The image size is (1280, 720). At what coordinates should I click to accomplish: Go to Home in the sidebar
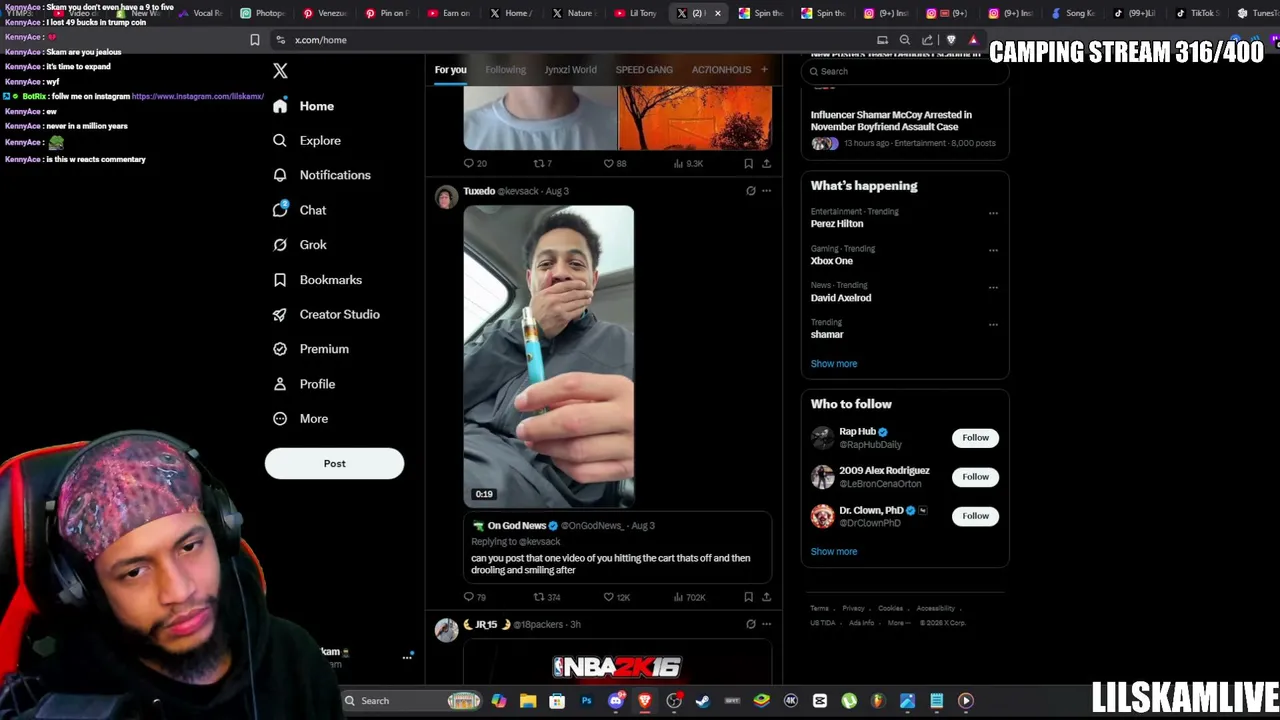(304, 106)
